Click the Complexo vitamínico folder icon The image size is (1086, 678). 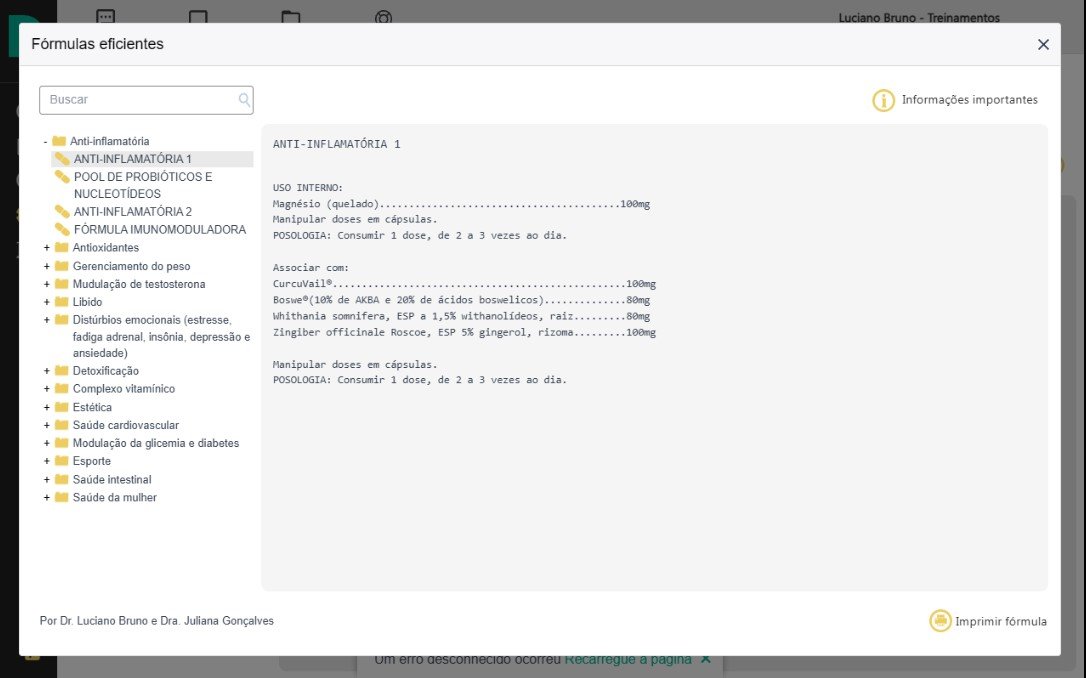(62, 389)
